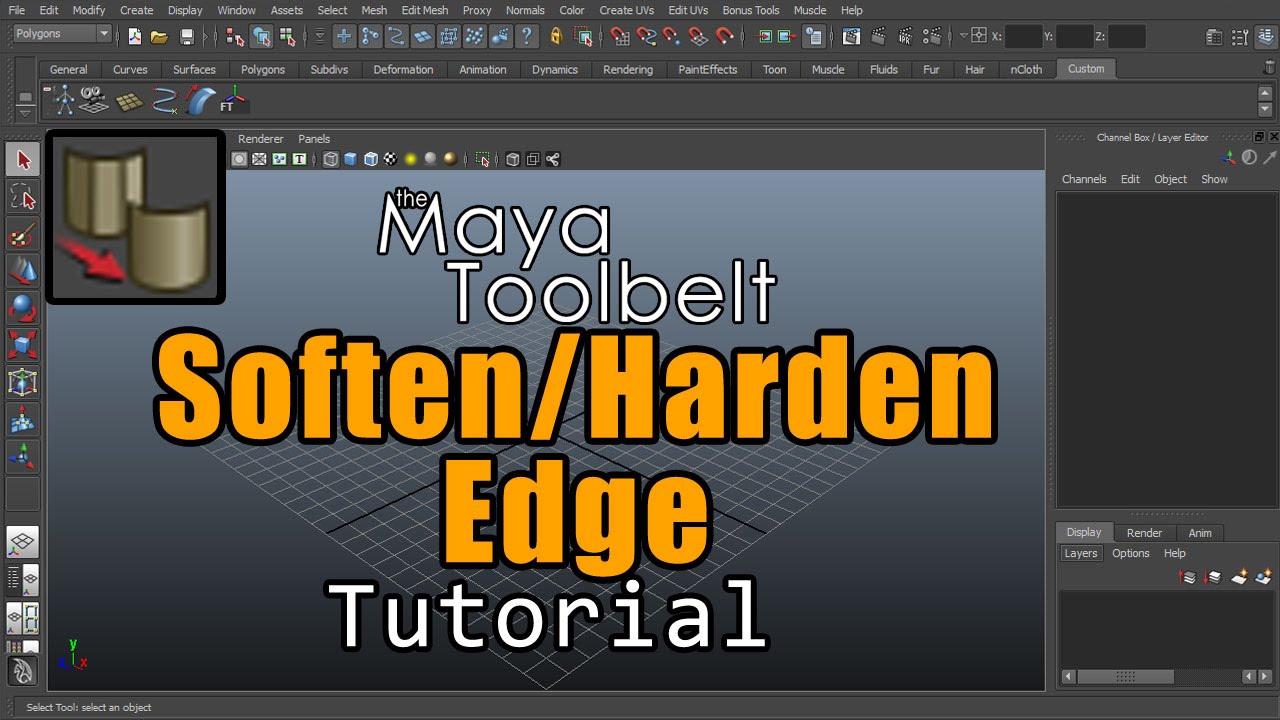1280x720 pixels.
Task: Open the Normals menu
Action: pyautogui.click(x=525, y=10)
